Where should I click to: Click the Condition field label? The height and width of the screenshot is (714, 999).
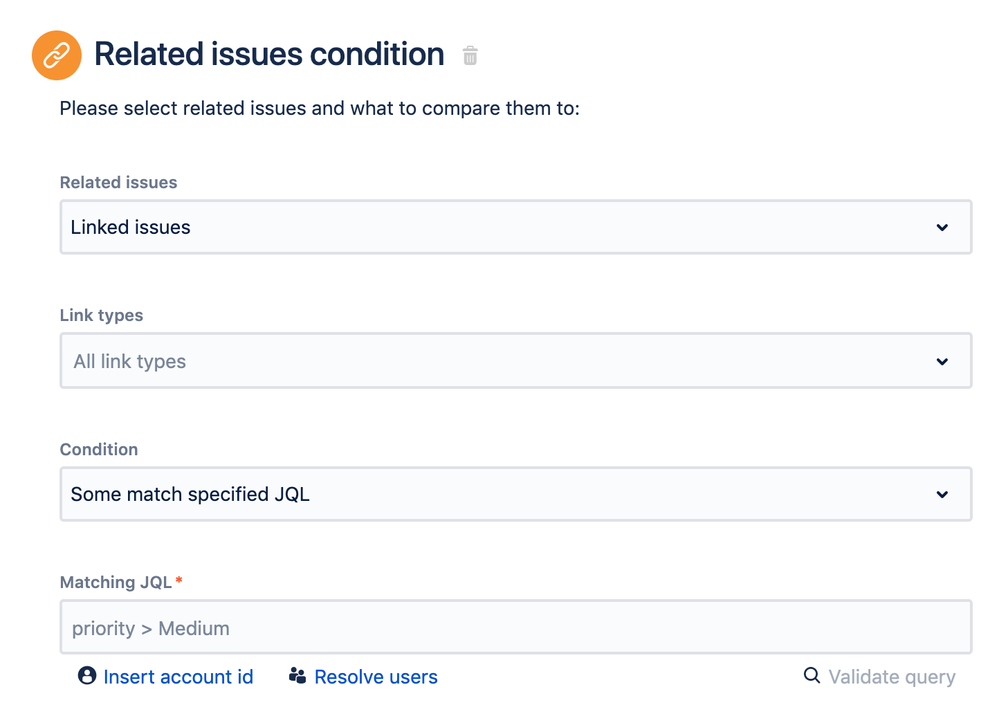pos(99,449)
